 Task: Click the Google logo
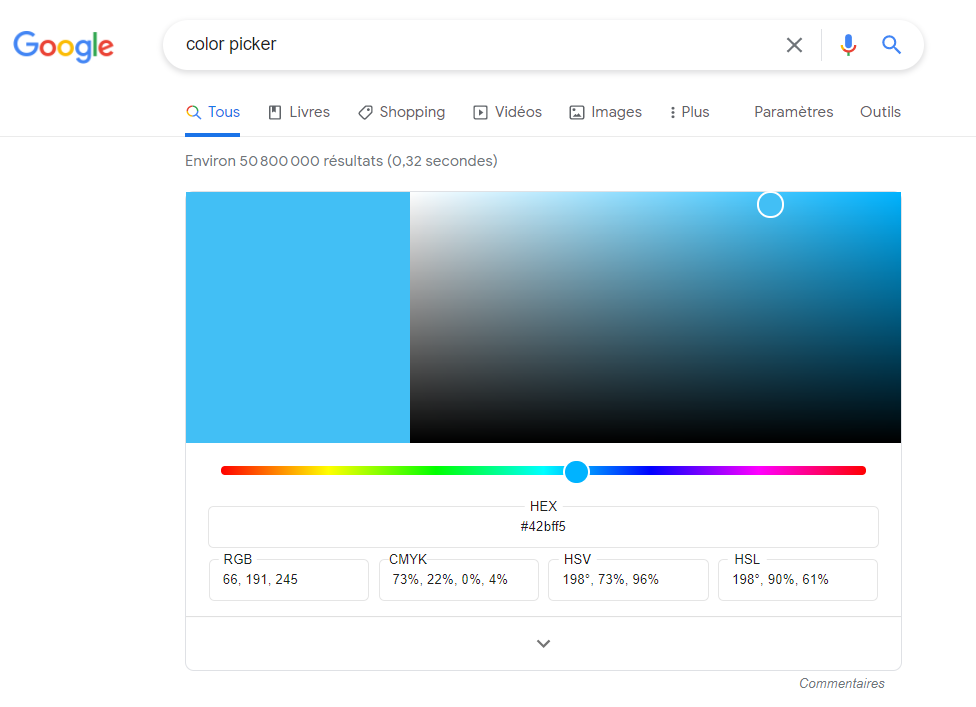click(x=63, y=46)
